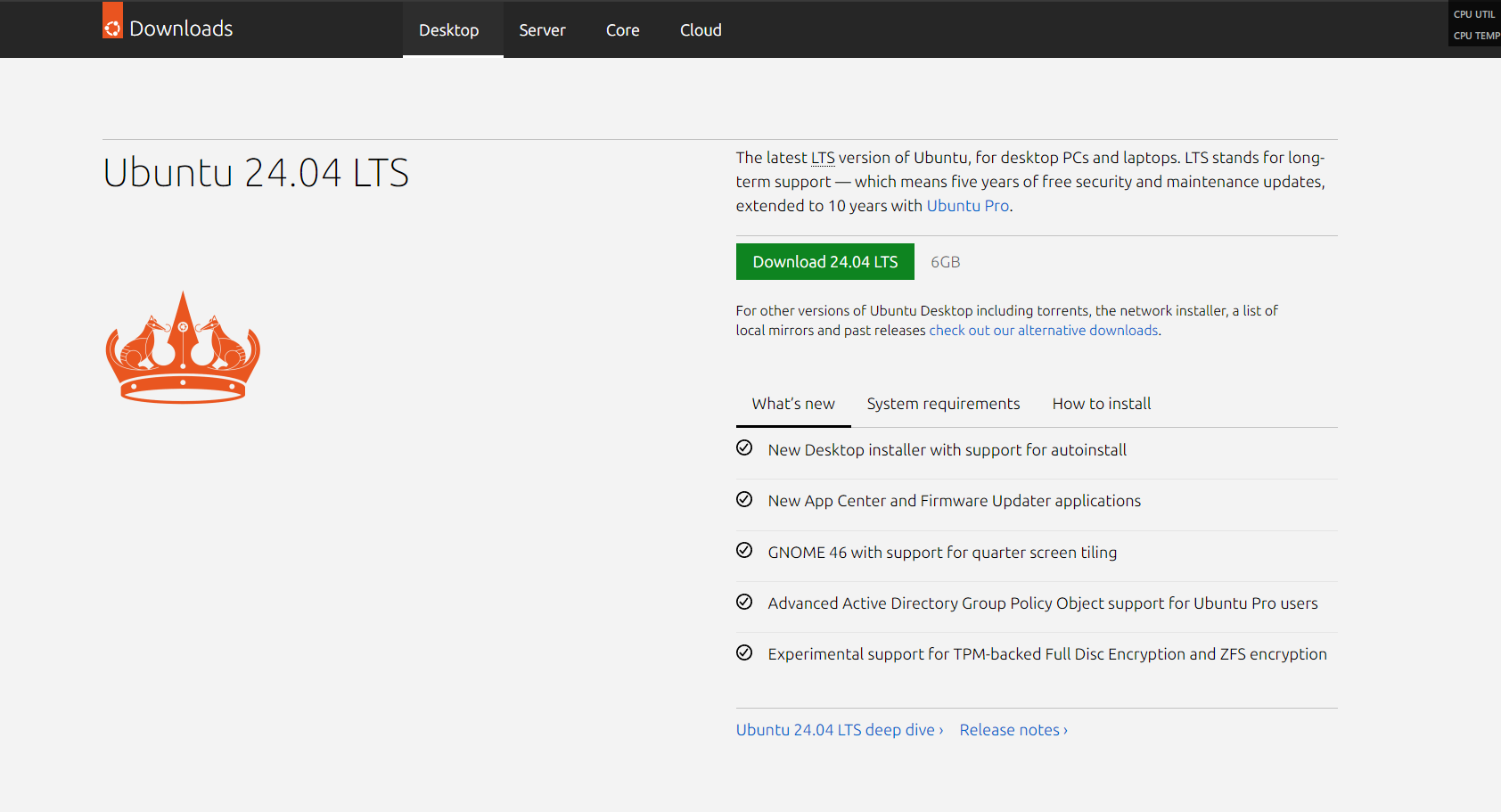Click the CPU UTIL overlay label
The height and width of the screenshot is (812, 1501).
tap(1474, 14)
